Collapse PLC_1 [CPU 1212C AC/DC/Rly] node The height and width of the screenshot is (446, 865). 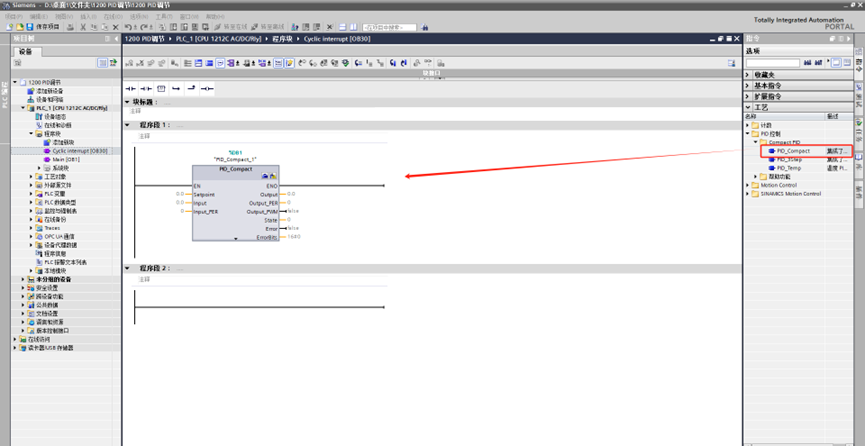pos(23,108)
